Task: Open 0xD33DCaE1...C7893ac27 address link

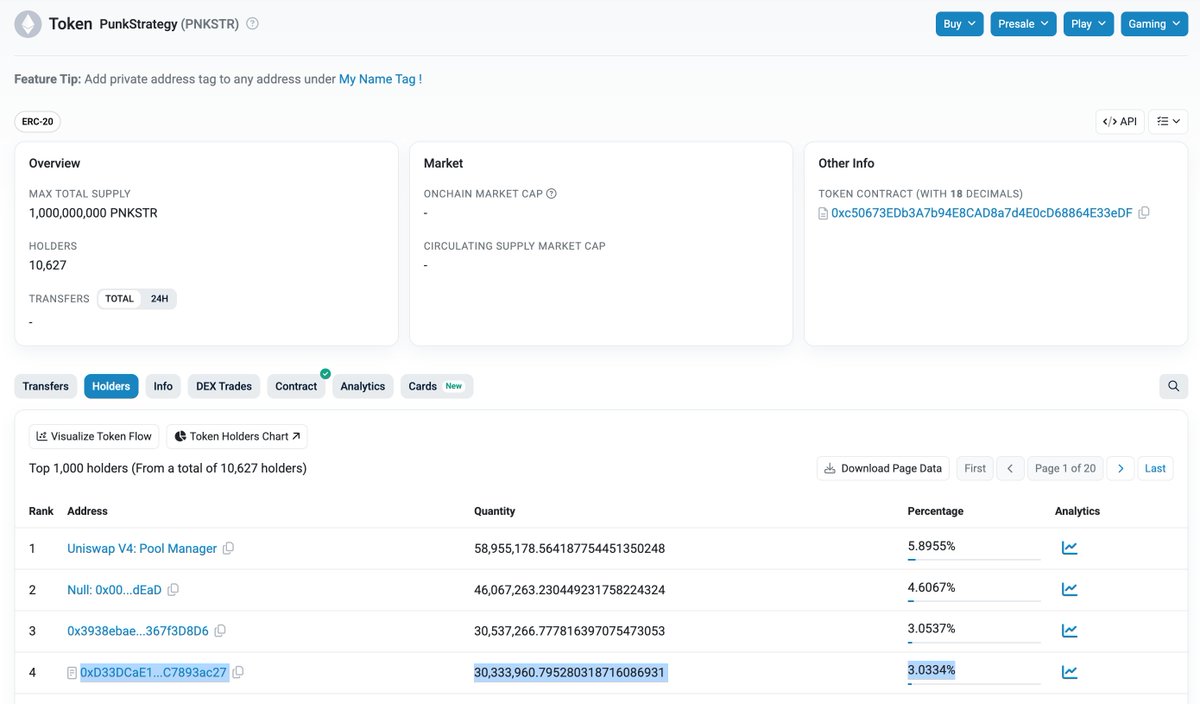Action: click(154, 672)
